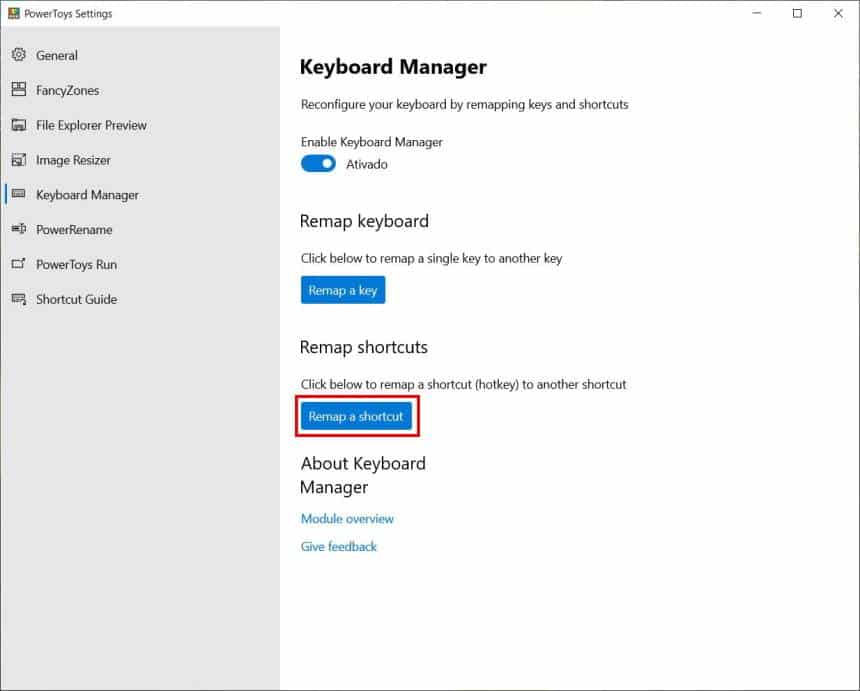This screenshot has width=860, height=691.
Task: Click the Remap a key button
Action: (343, 290)
